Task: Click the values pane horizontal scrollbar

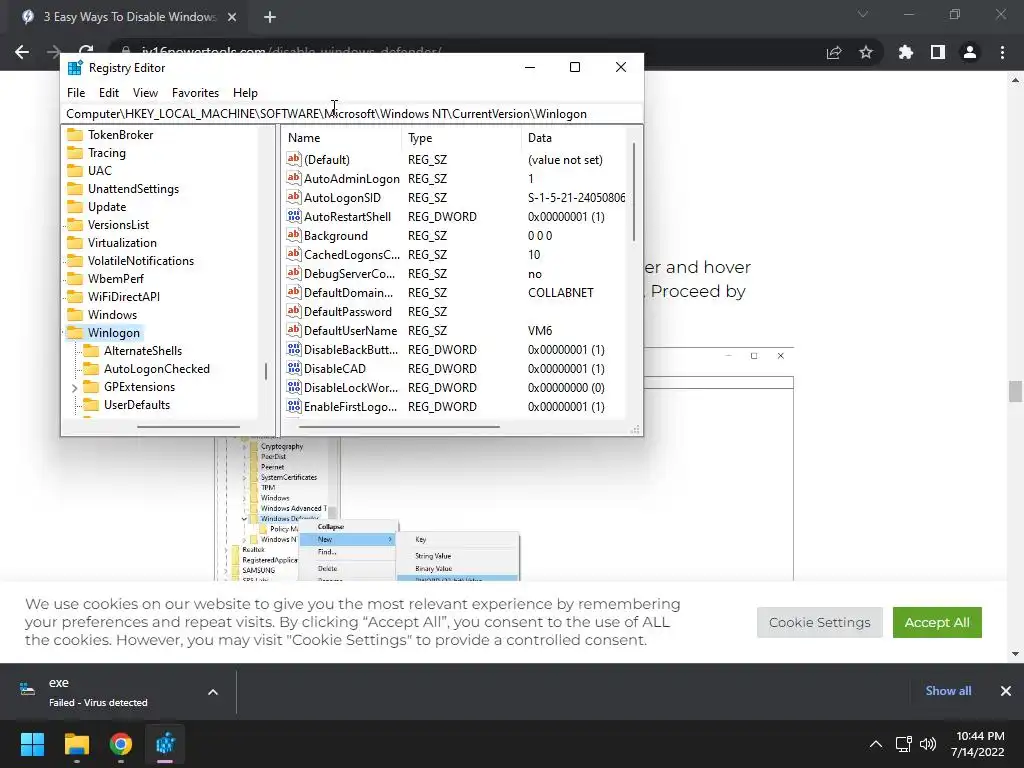Action: (399, 427)
